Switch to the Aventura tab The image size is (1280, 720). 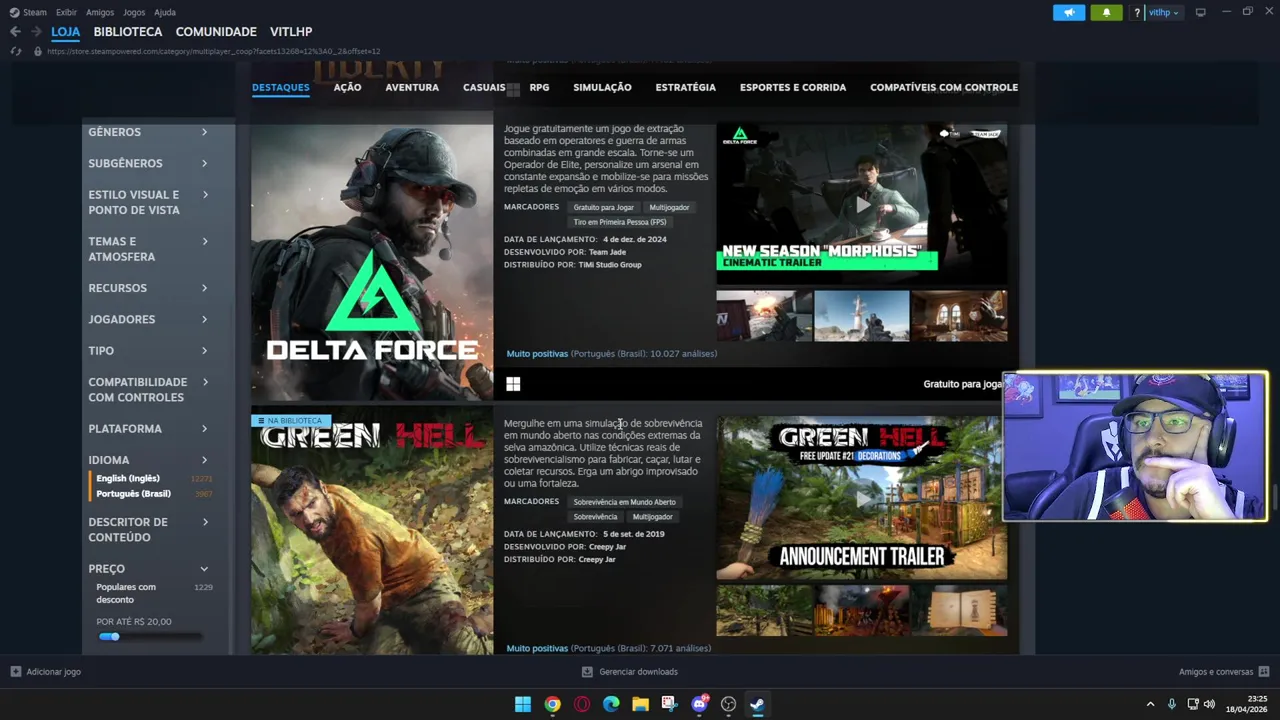point(412,87)
